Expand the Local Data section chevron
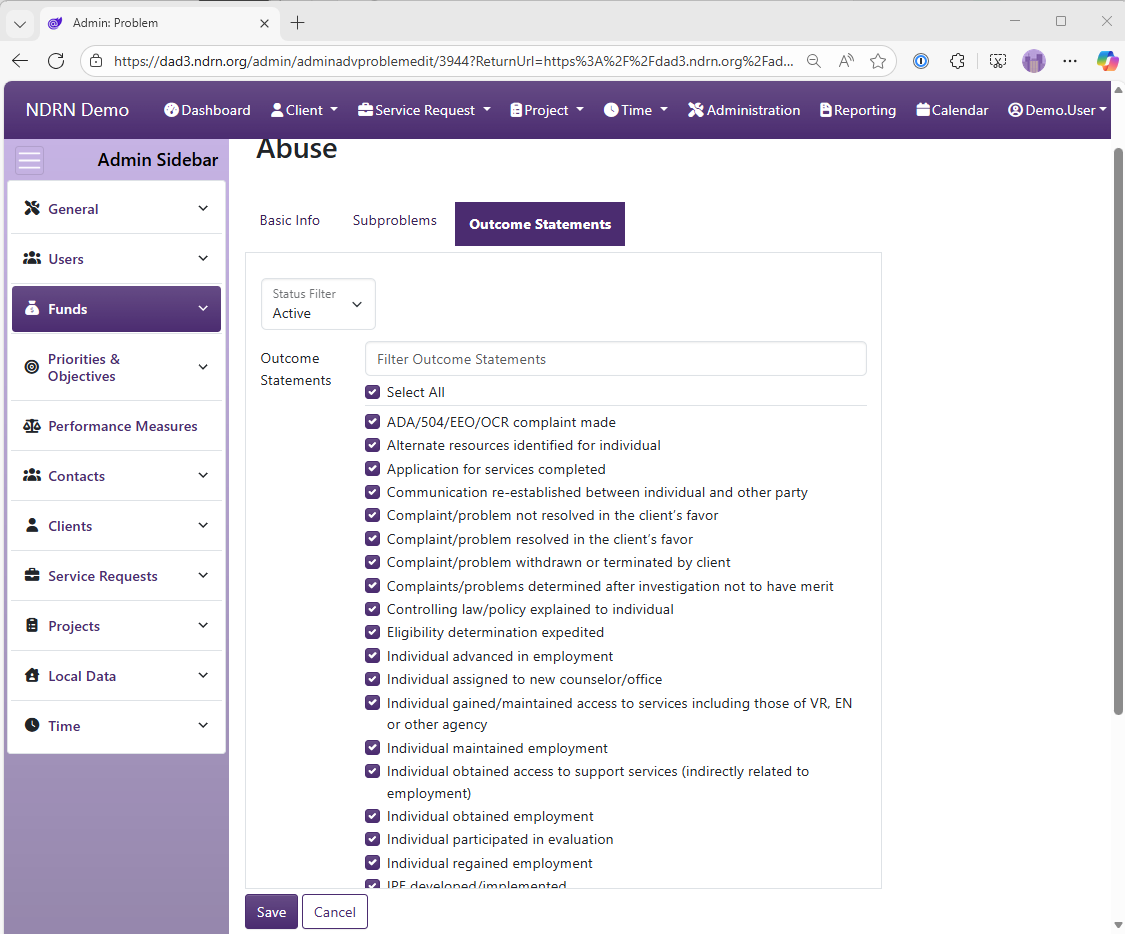This screenshot has height=934, width=1125. pos(203,675)
